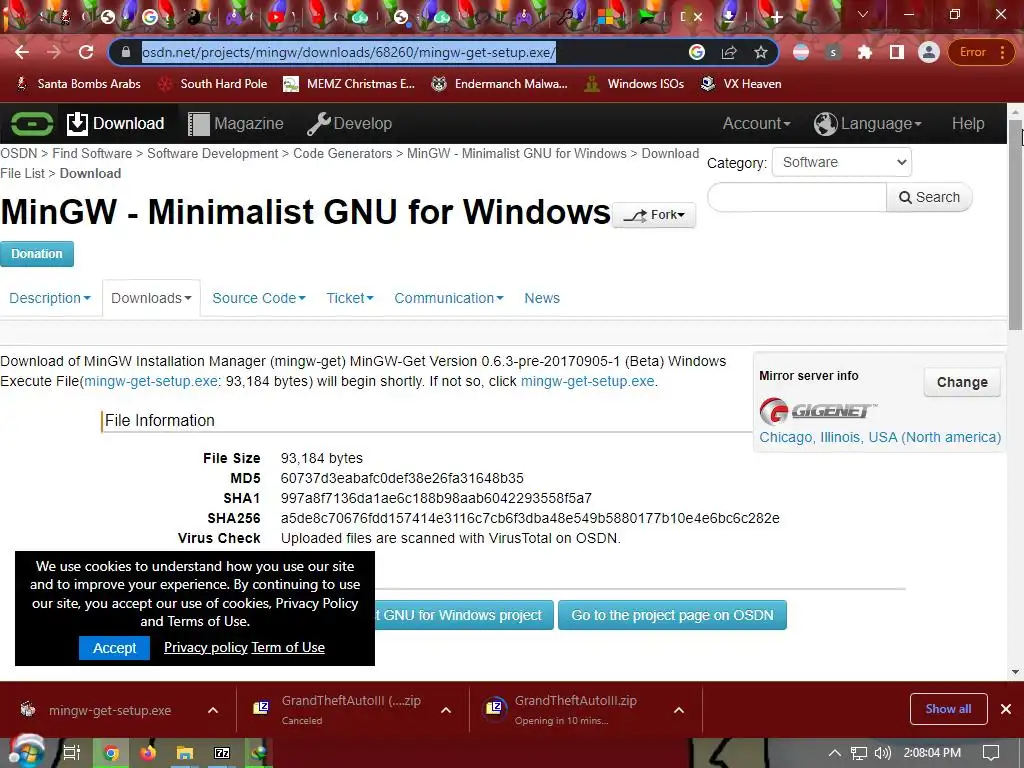The height and width of the screenshot is (768, 1024).
Task: Click the GigeNET mirror logo
Action: (818, 411)
